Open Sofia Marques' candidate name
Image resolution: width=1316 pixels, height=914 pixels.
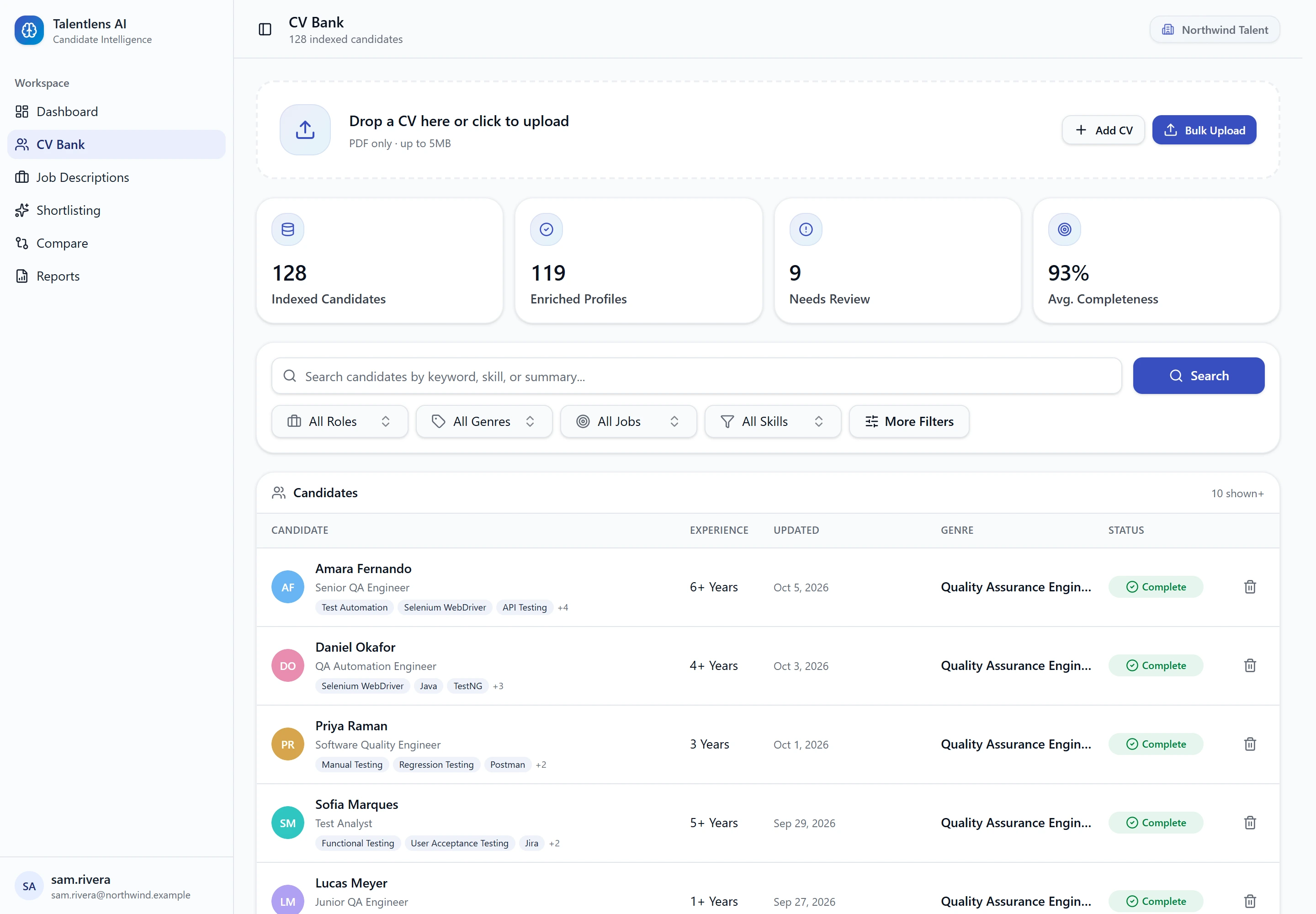(x=356, y=805)
